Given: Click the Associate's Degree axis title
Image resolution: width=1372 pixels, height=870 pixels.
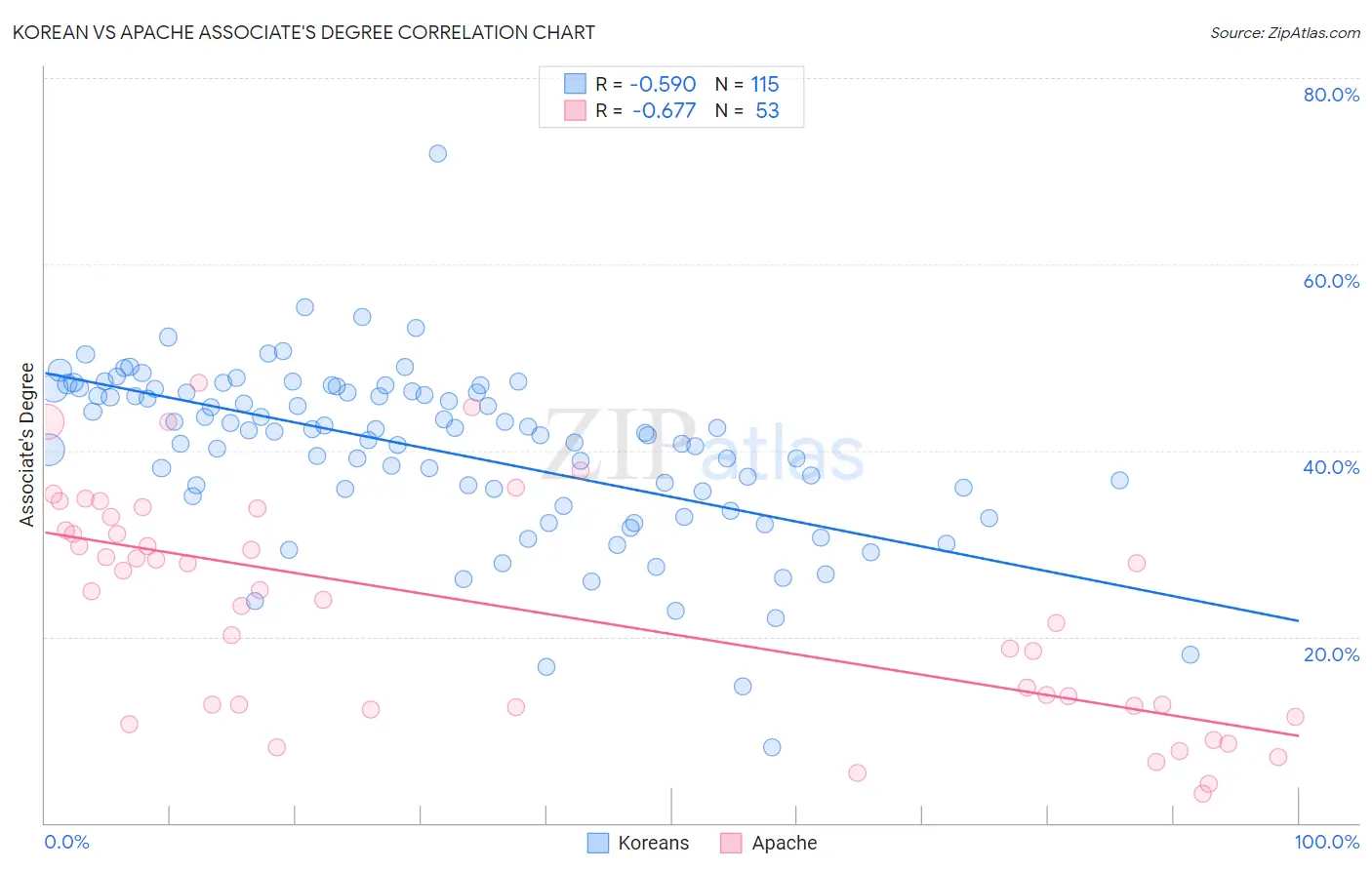Looking at the screenshot, I should (x=27, y=445).
